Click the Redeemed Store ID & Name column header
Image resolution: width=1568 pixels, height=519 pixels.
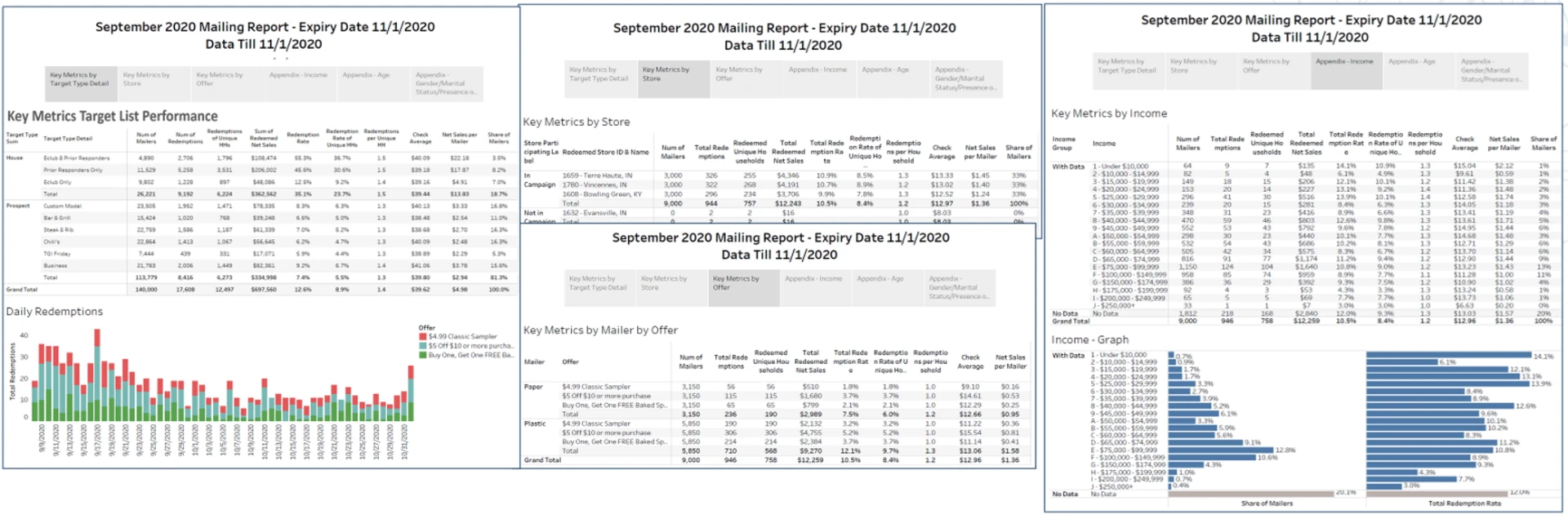tap(605, 152)
